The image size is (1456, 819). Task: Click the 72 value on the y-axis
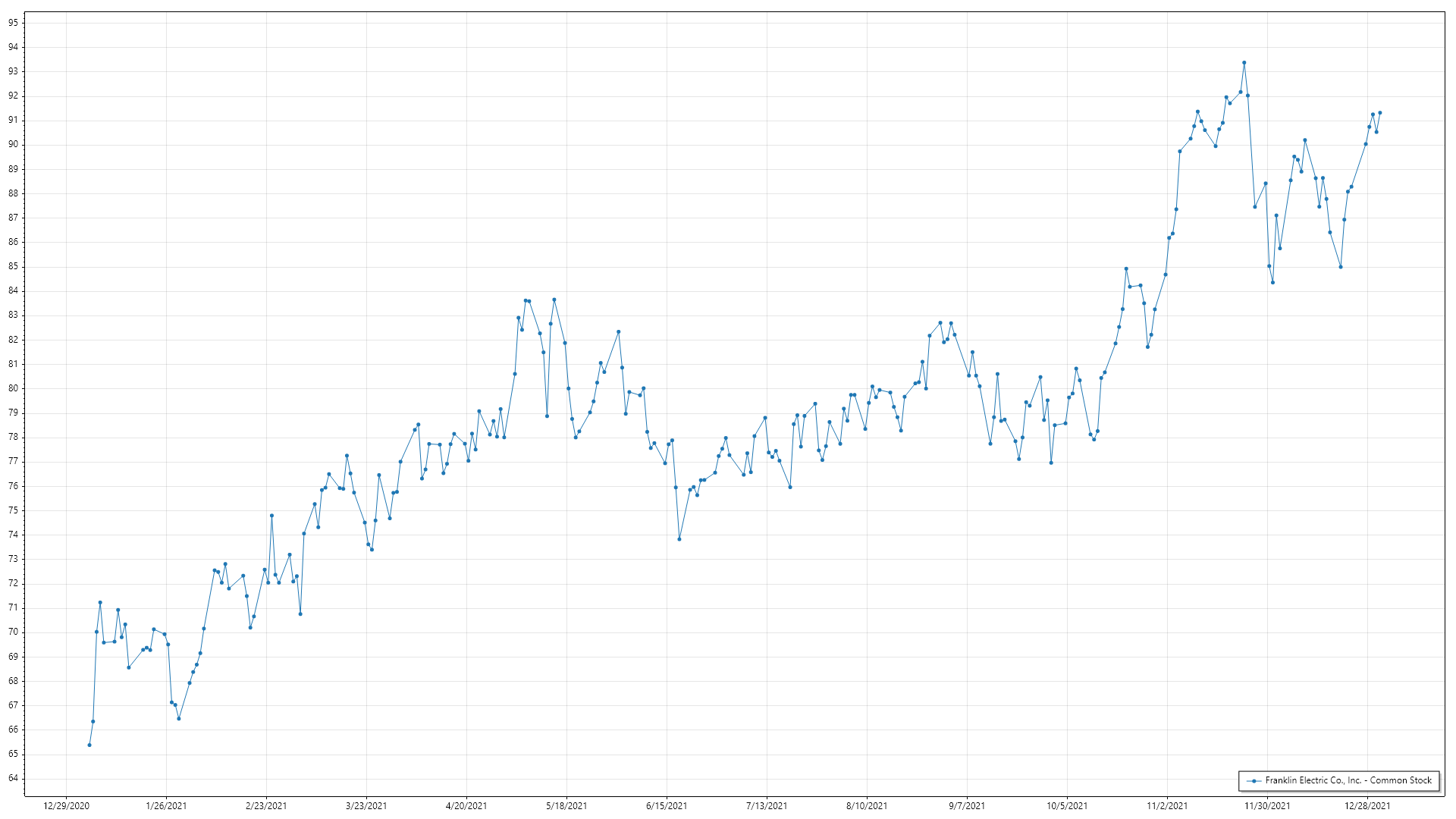pyautogui.click(x=13, y=583)
